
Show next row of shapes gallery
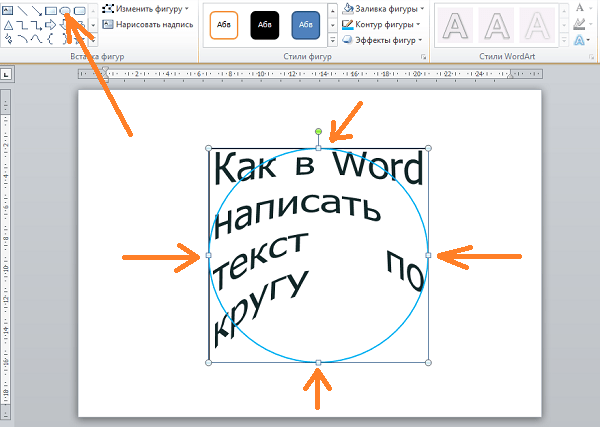coord(93,25)
